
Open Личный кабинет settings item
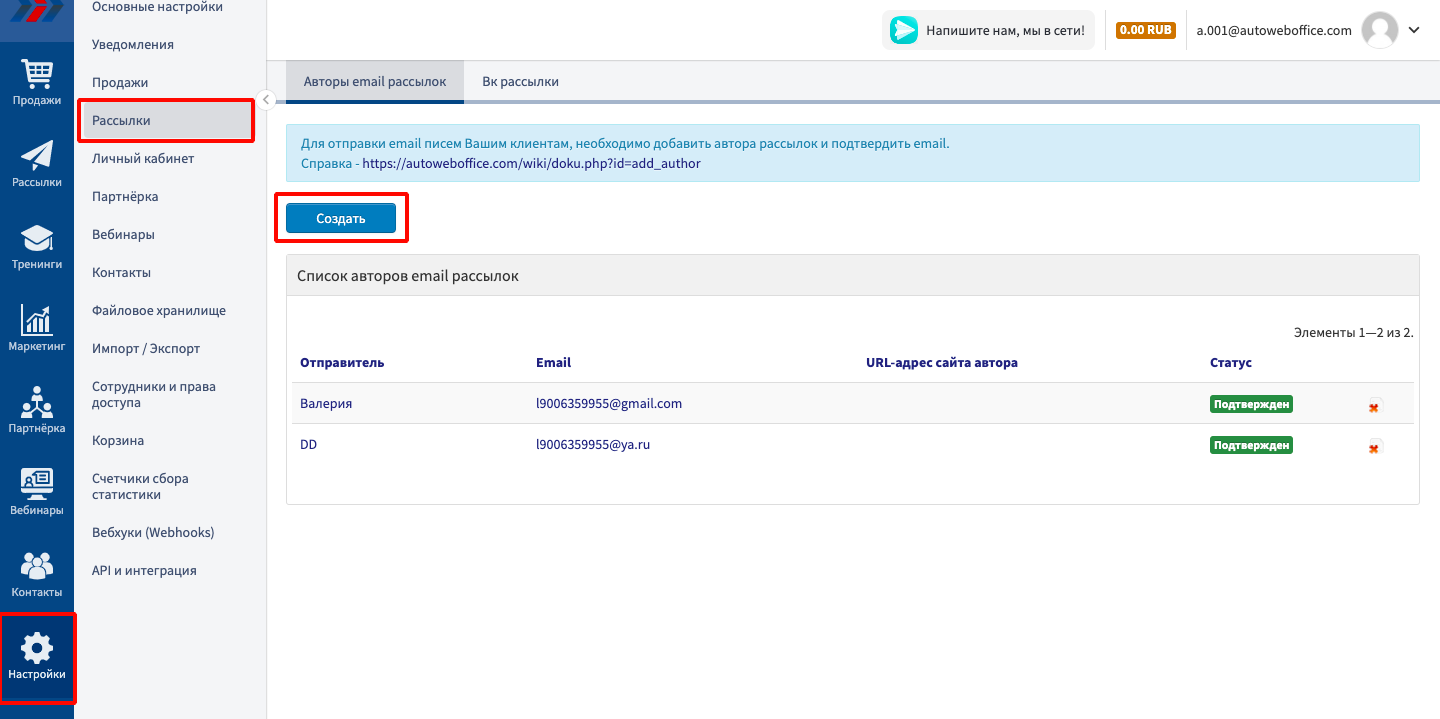143,158
